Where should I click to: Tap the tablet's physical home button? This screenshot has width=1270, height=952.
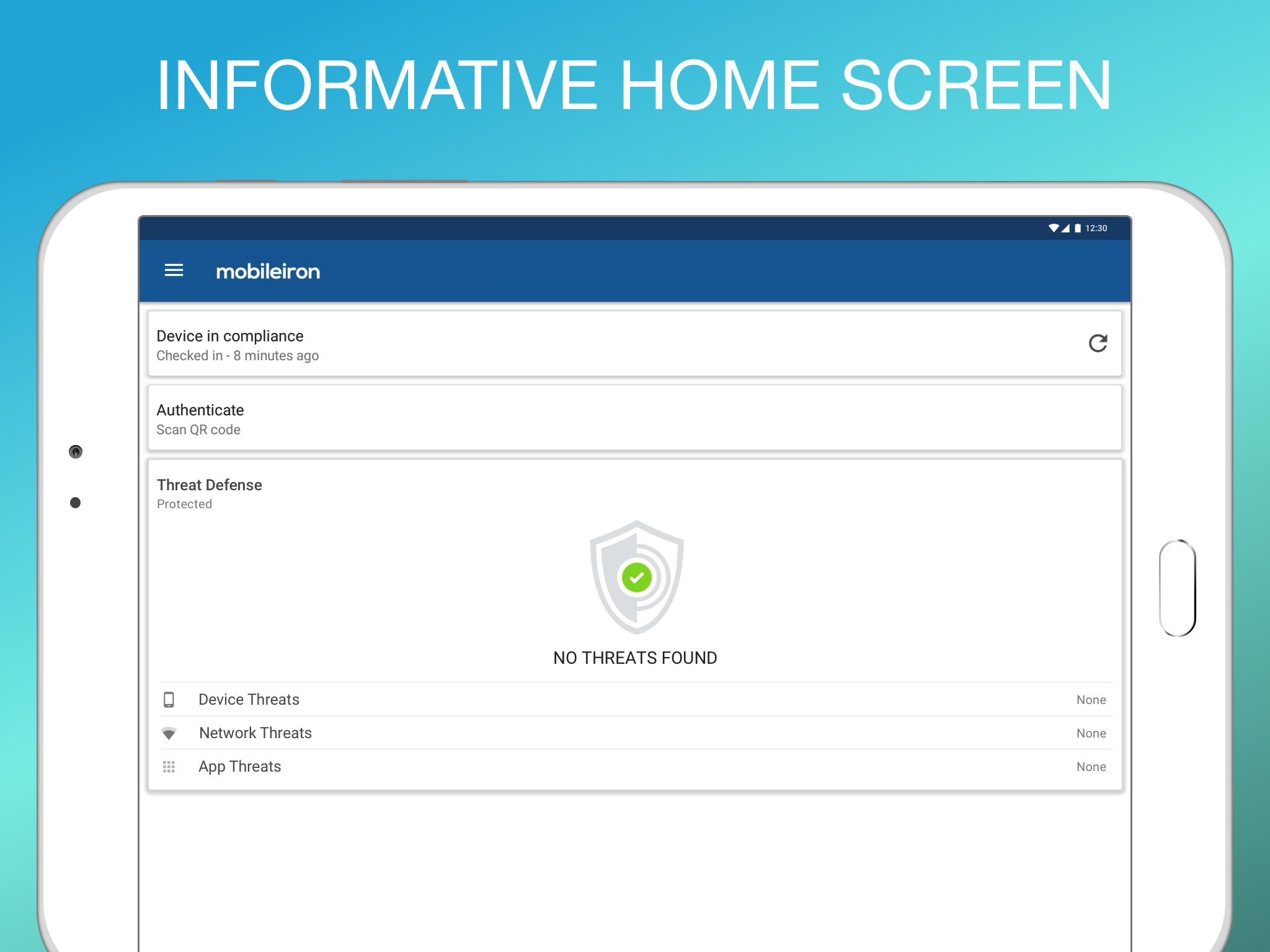[x=1177, y=588]
